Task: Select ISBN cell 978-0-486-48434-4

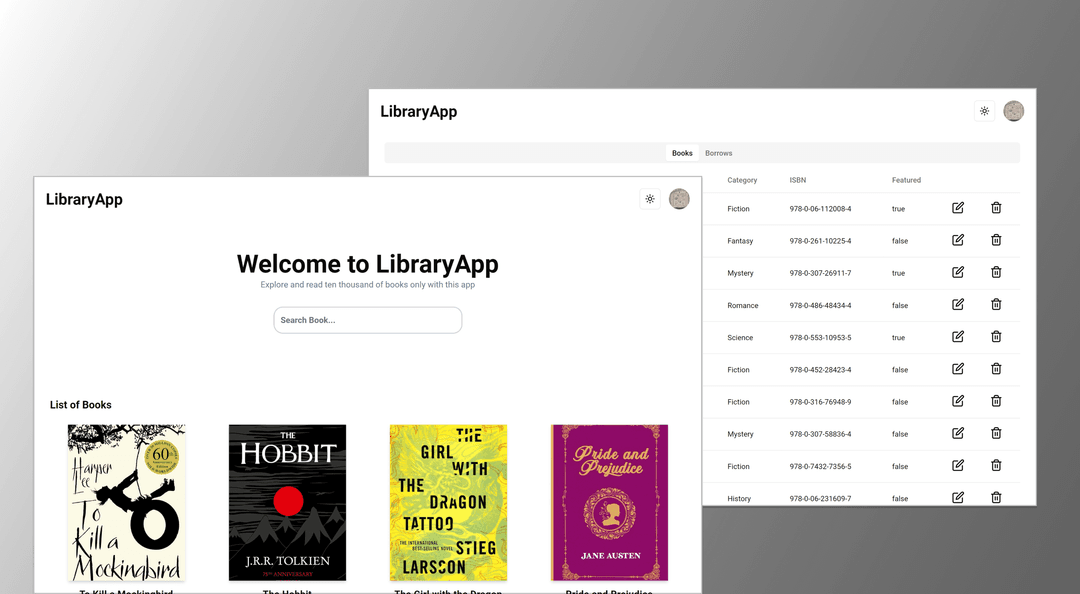Action: [820, 305]
